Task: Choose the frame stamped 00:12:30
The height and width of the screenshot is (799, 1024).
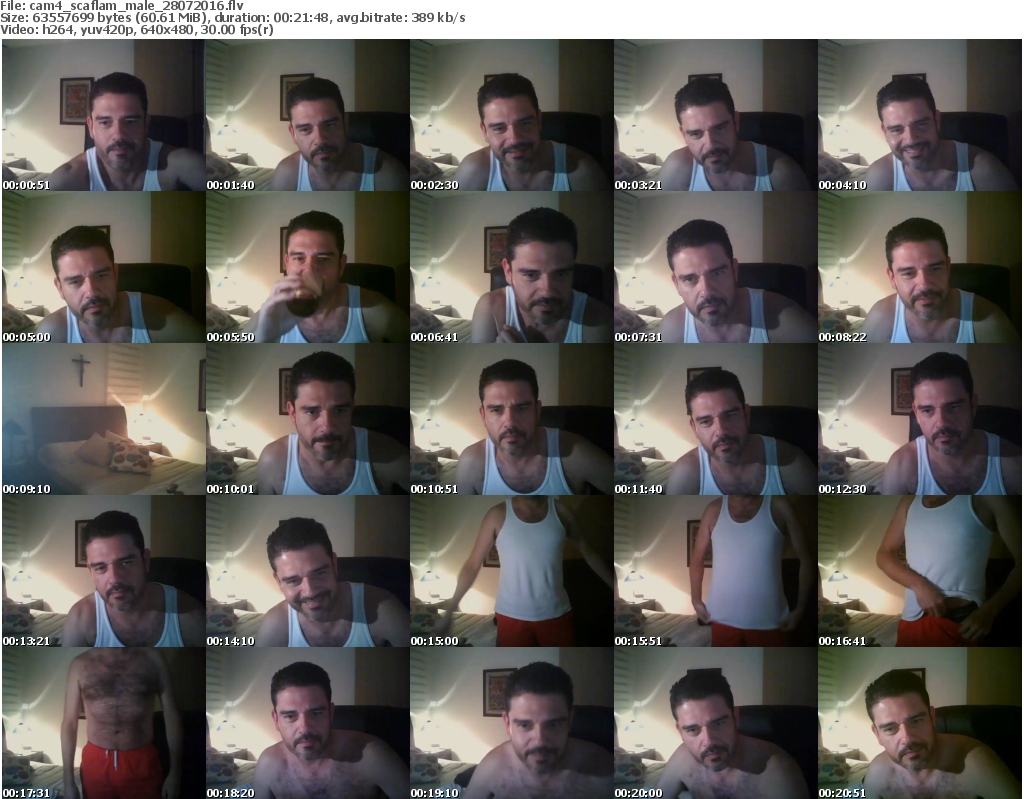Action: [x=920, y=419]
